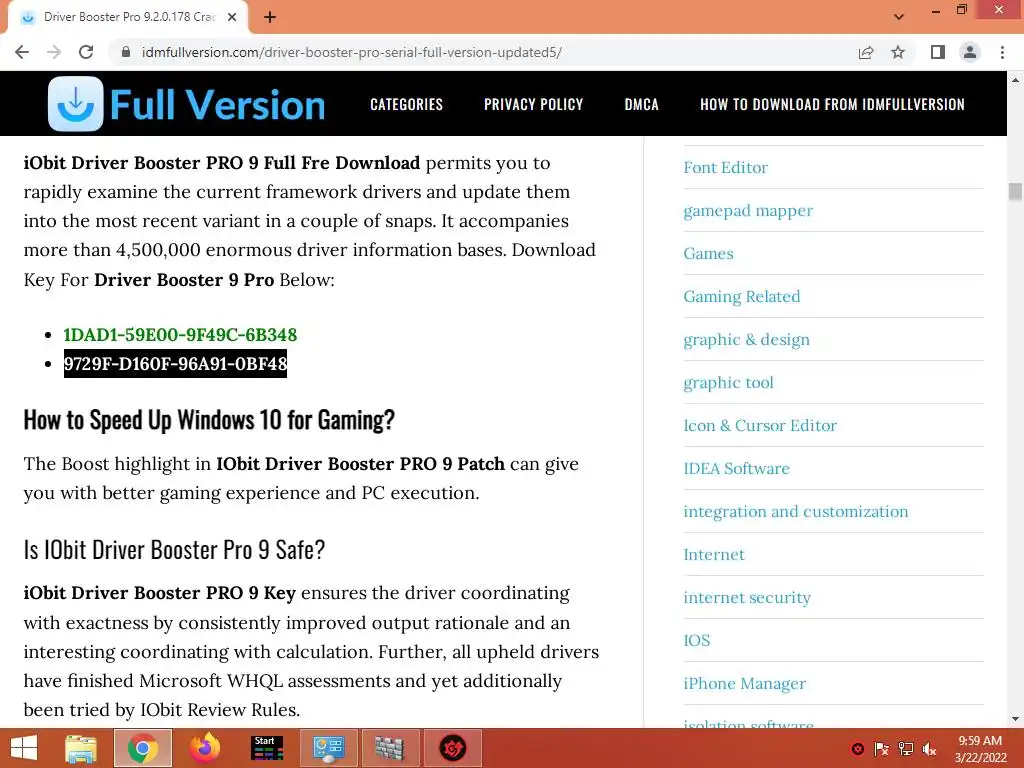Image resolution: width=1024 pixels, height=768 pixels.
Task: Close the Driver Booster Pro tab
Action: click(x=232, y=17)
